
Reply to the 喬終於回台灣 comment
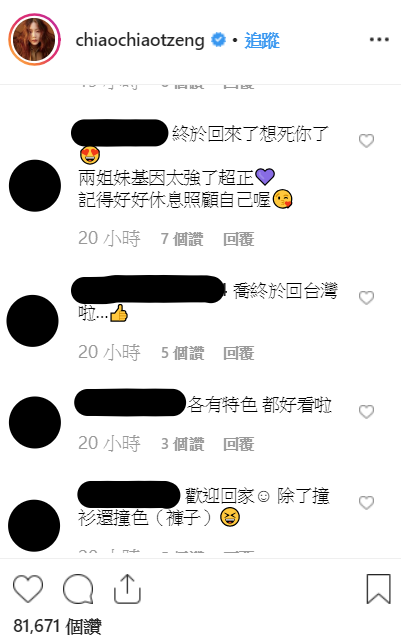pyautogui.click(x=239, y=353)
